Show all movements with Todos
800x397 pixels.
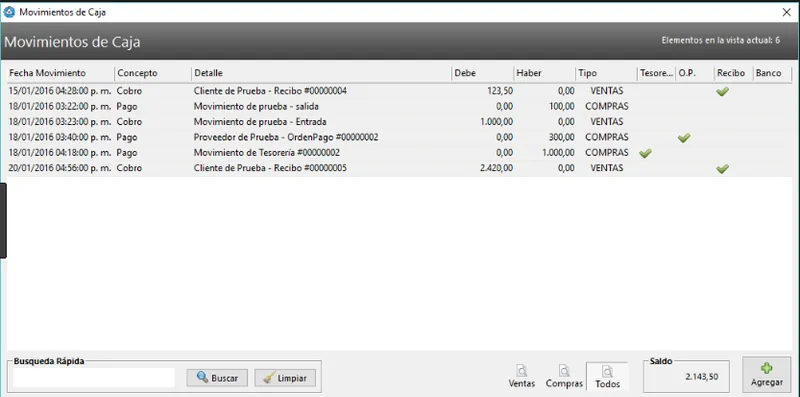point(607,376)
